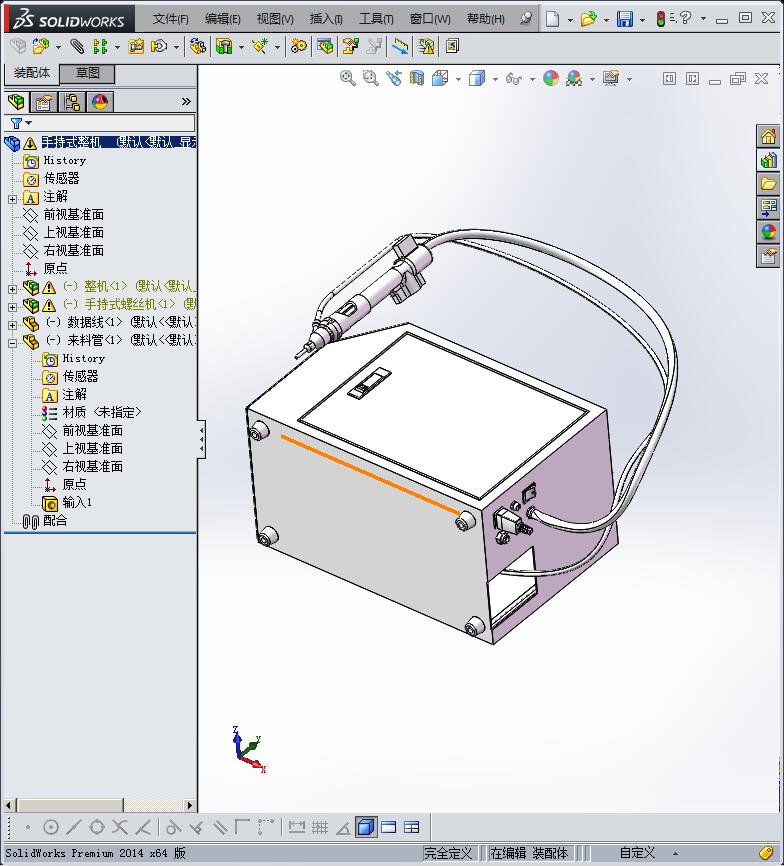Toggle the four-pane window layout button in bottom toolbar

click(x=412, y=827)
